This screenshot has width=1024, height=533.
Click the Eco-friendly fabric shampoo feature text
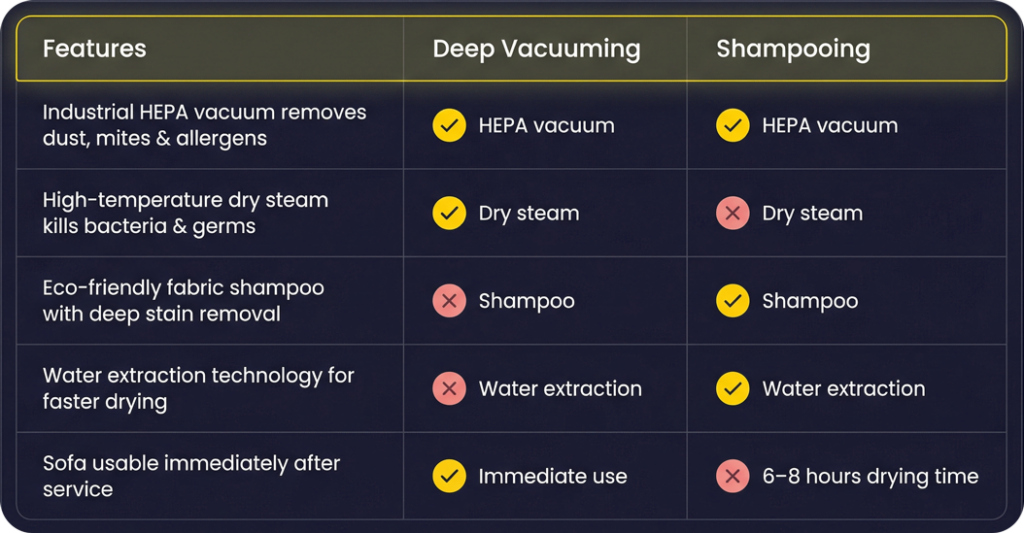(x=183, y=301)
